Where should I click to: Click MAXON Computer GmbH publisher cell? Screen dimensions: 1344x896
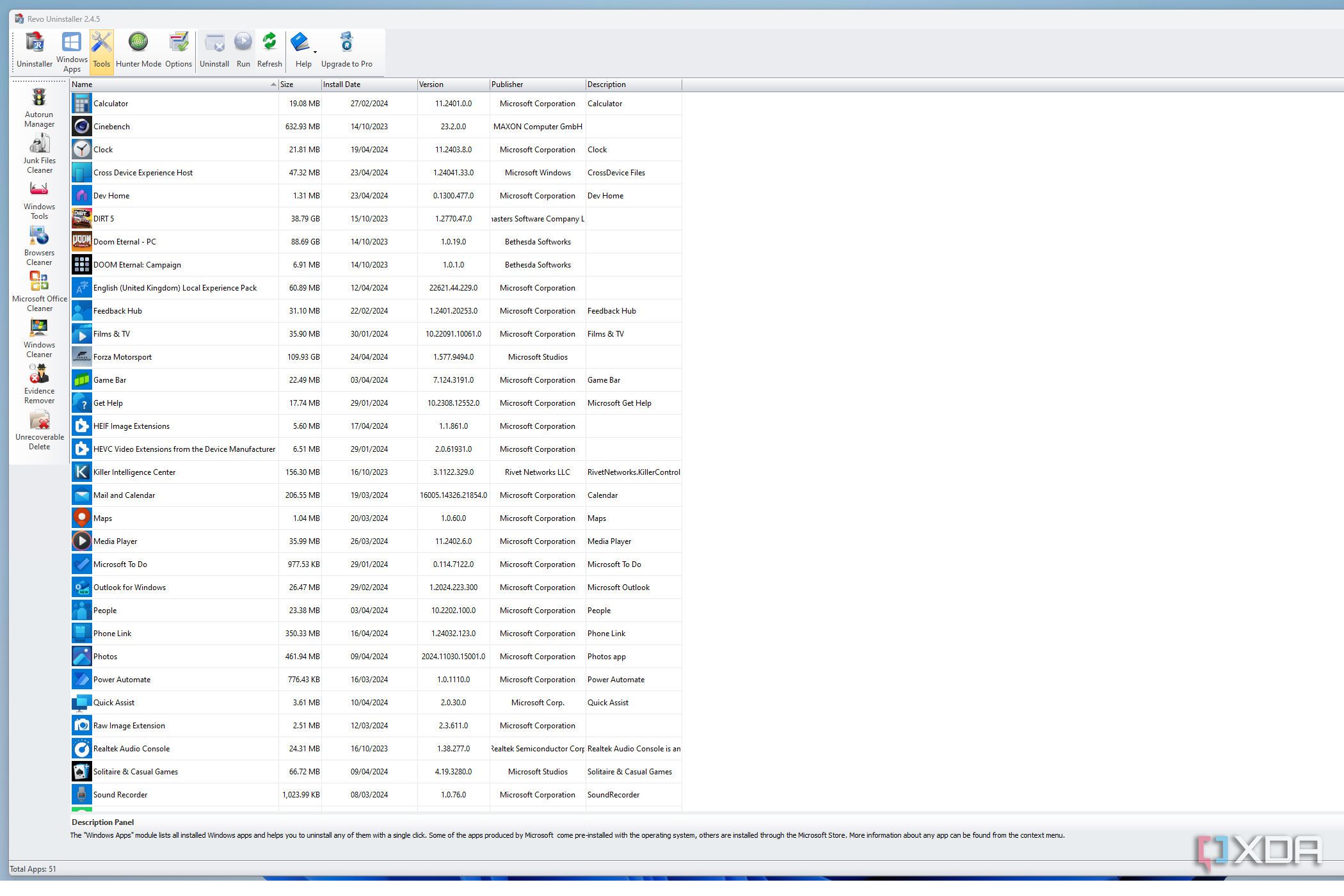(x=538, y=127)
